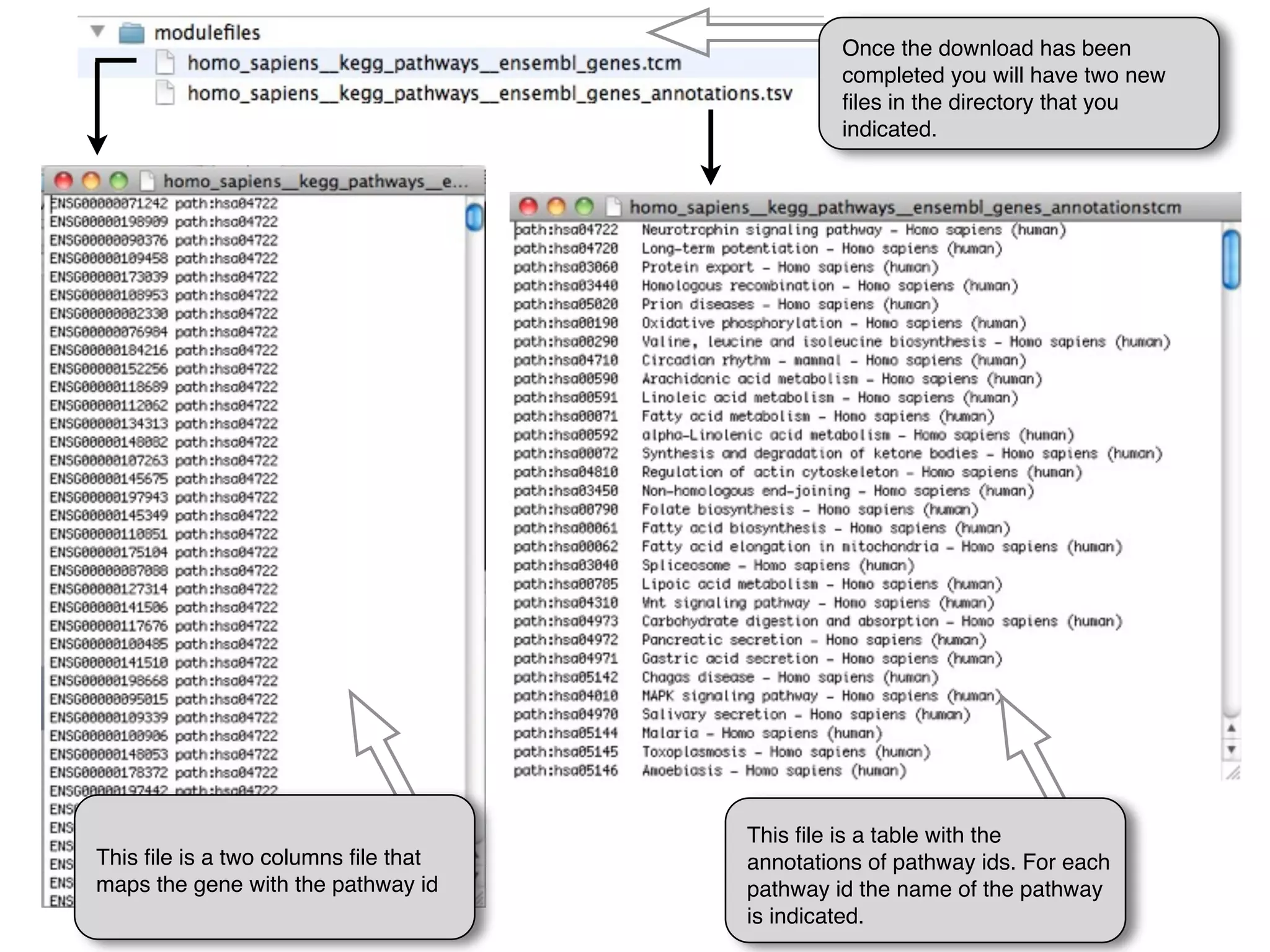
Task: Click path:hsa00071 pathway id
Action: click(x=566, y=416)
